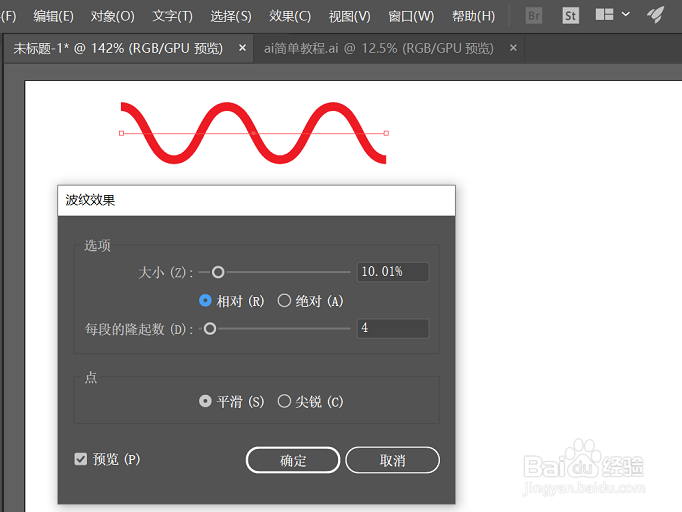Click the ridges per segment field showing 4
This screenshot has height=512, width=682.
(393, 328)
